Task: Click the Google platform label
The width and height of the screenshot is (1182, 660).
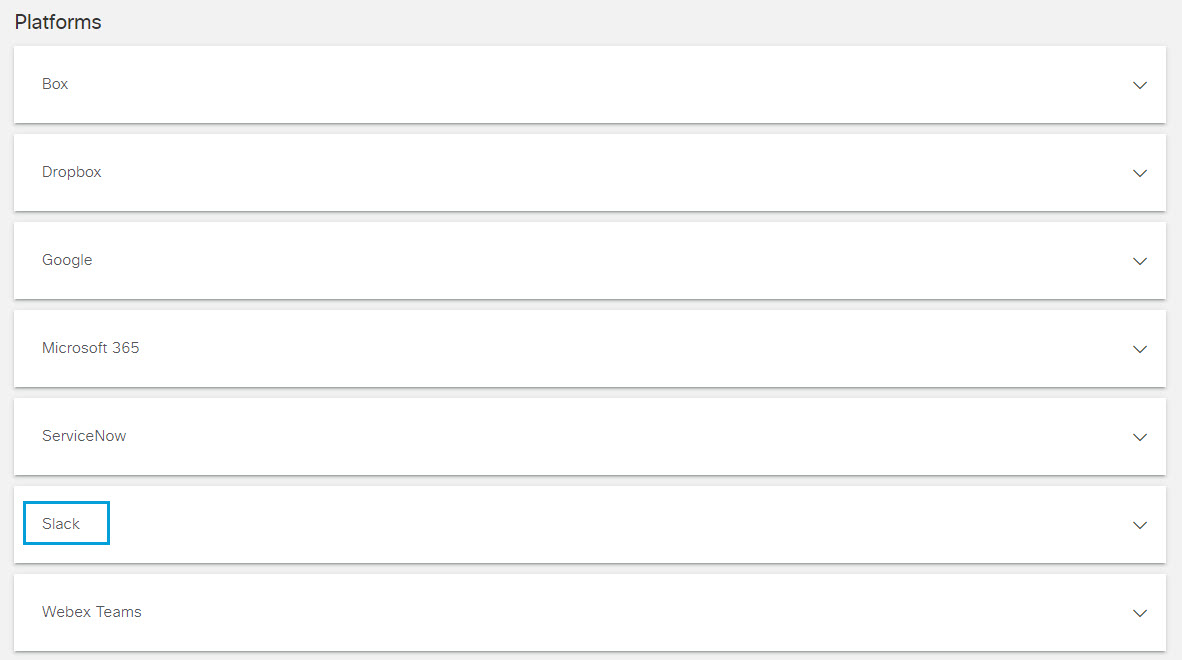Action: pos(67,260)
